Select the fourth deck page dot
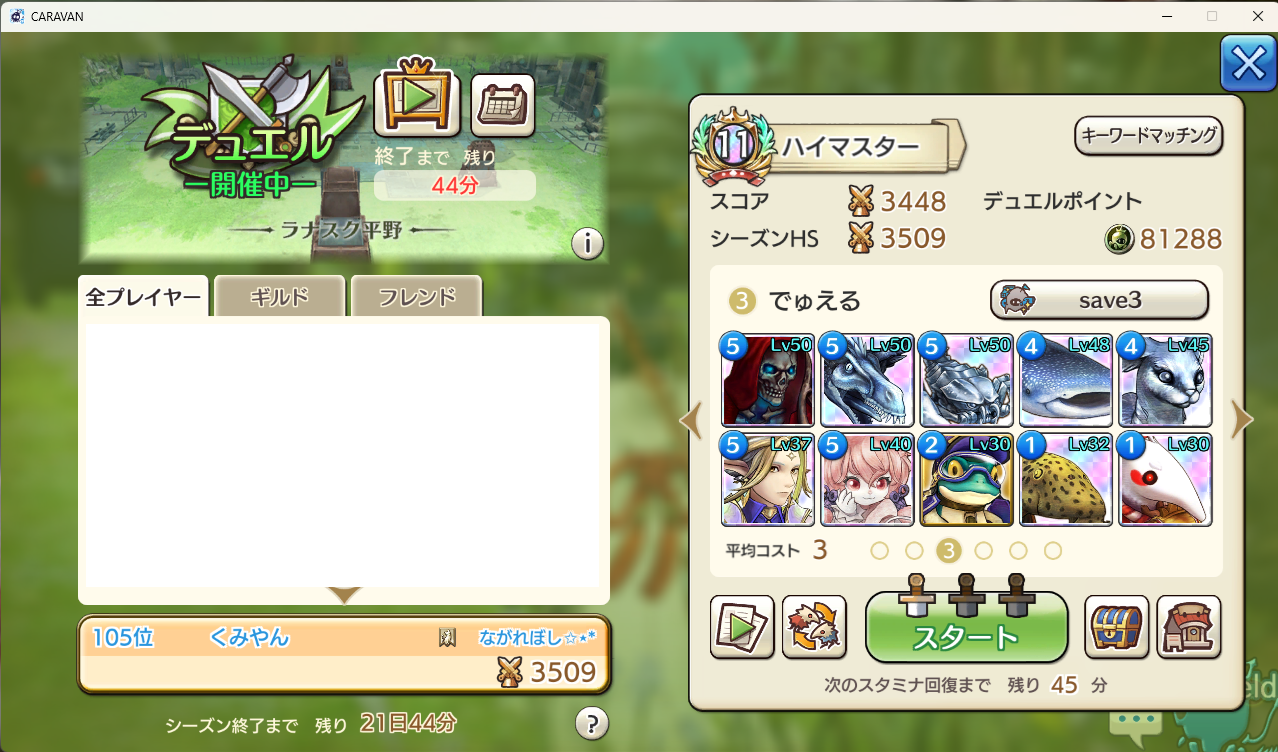The image size is (1278, 752). (983, 551)
